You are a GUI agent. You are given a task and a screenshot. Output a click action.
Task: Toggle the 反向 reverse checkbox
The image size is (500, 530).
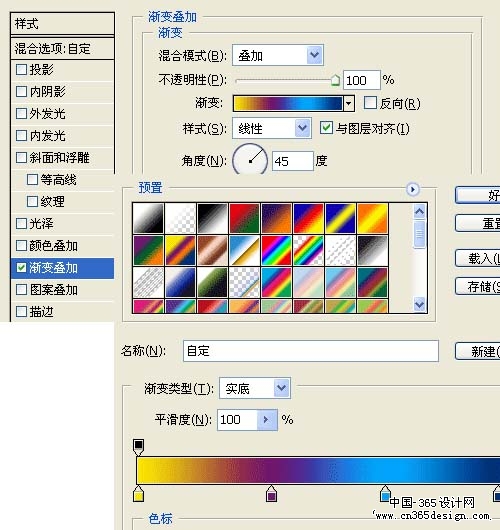click(370, 103)
